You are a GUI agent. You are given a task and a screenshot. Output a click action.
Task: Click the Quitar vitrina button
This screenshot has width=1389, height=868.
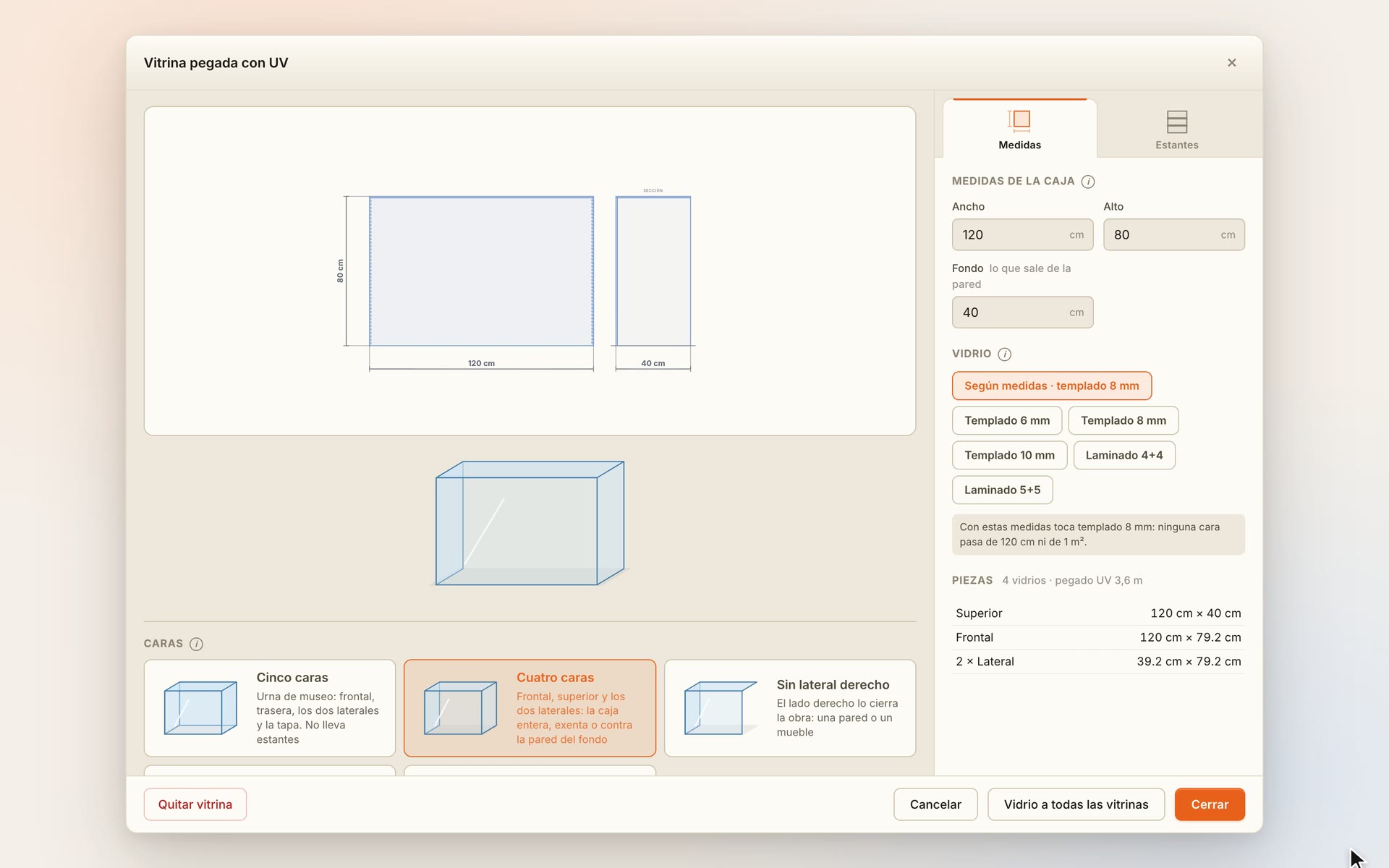[x=195, y=804]
